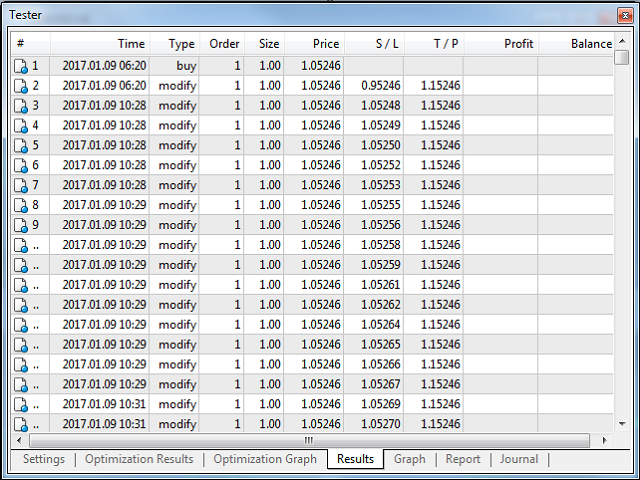
Task: Open the Optimization Graph tab
Action: (x=265, y=459)
